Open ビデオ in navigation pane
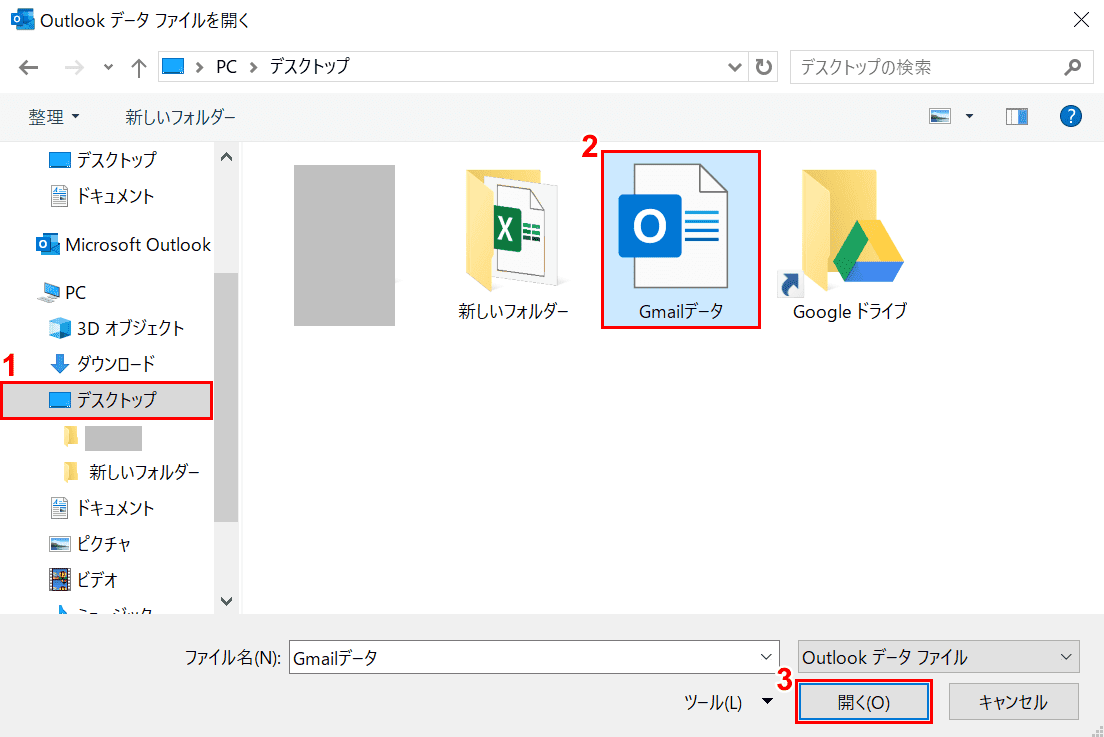This screenshot has height=737, width=1104. pos(84,580)
